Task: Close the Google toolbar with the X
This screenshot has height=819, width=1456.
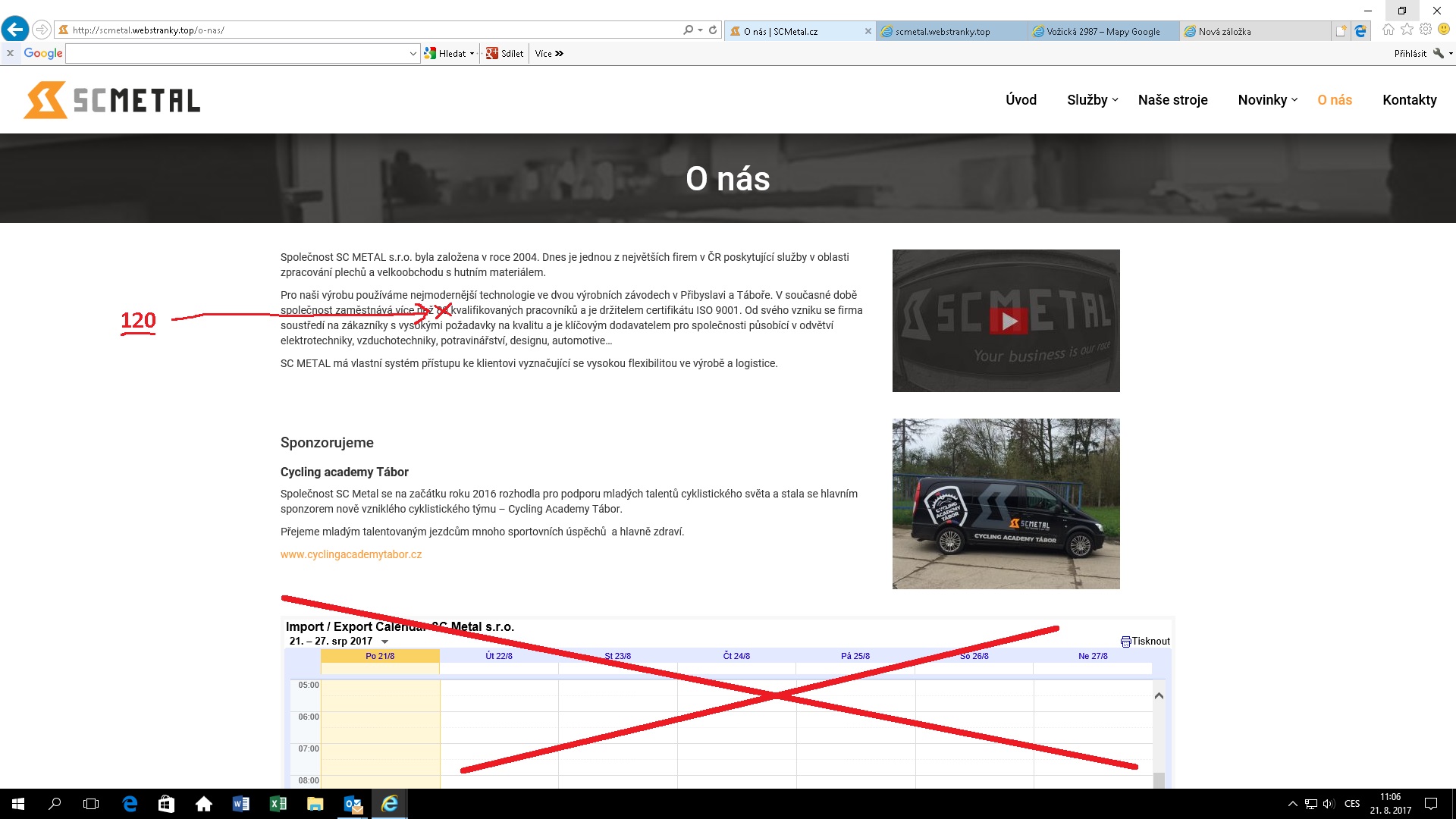Action: tap(10, 53)
